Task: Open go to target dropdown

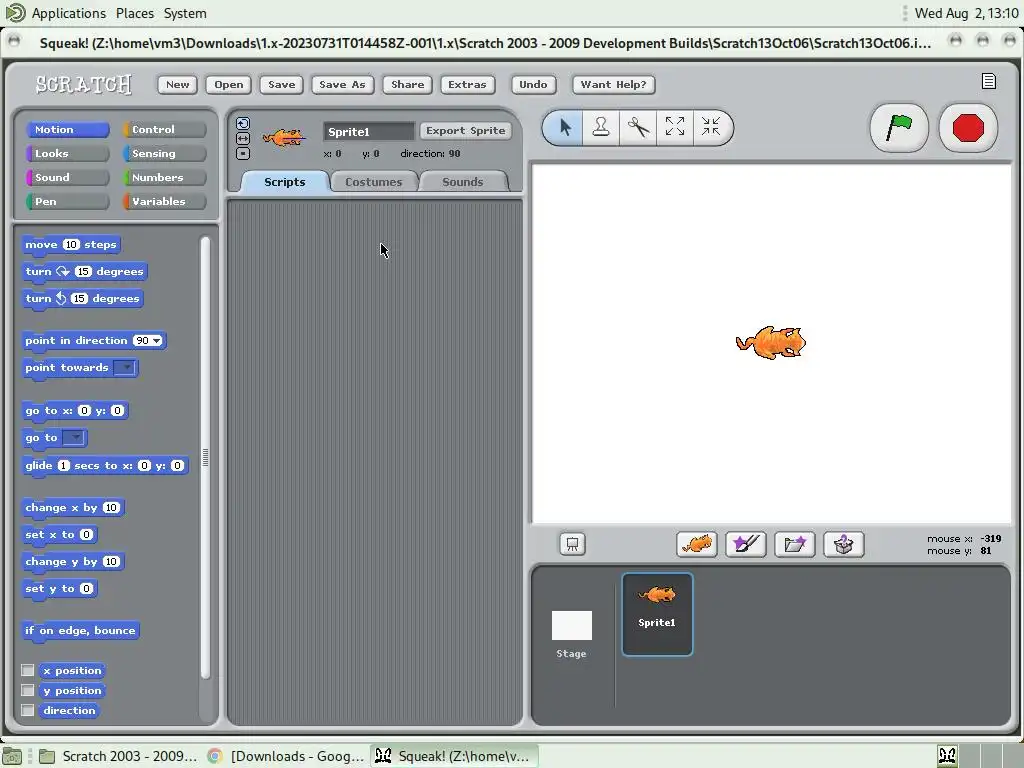Action: click(74, 438)
